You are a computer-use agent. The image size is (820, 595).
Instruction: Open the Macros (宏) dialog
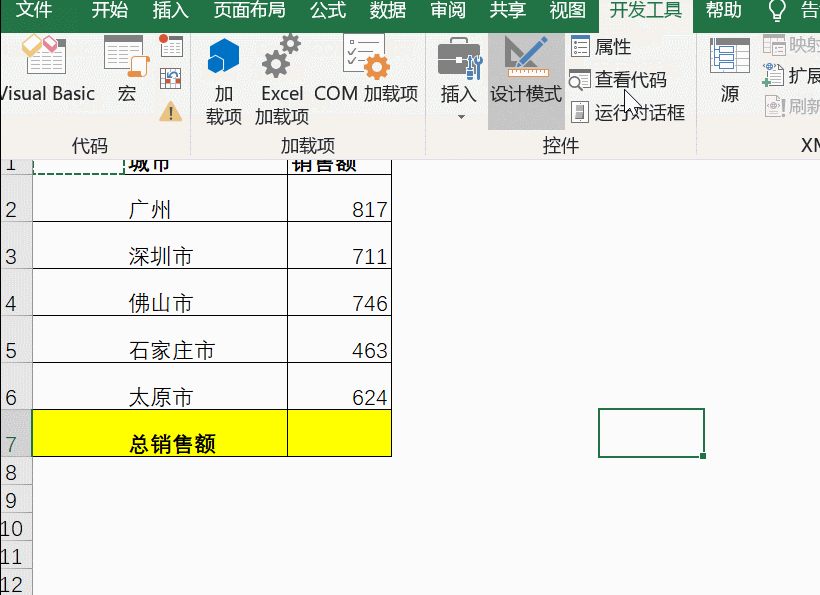pyautogui.click(x=127, y=68)
